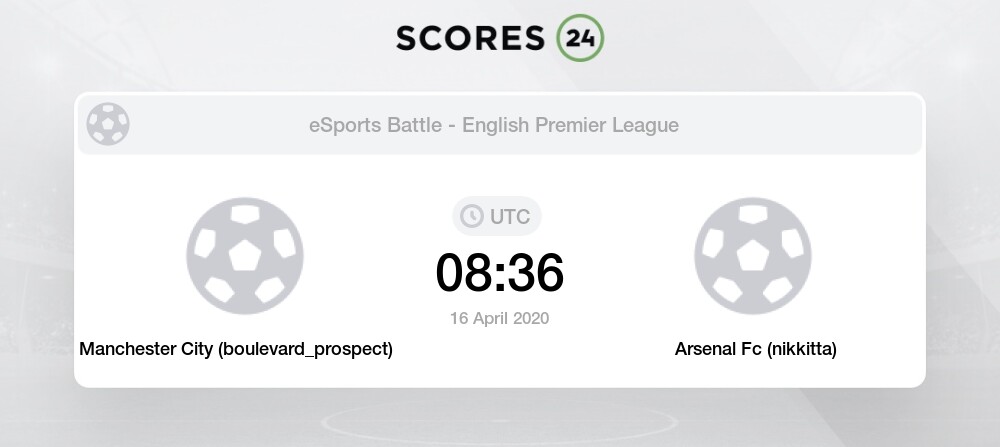The height and width of the screenshot is (447, 1000).
Task: Select the English Premier League text
Action: click(x=570, y=125)
